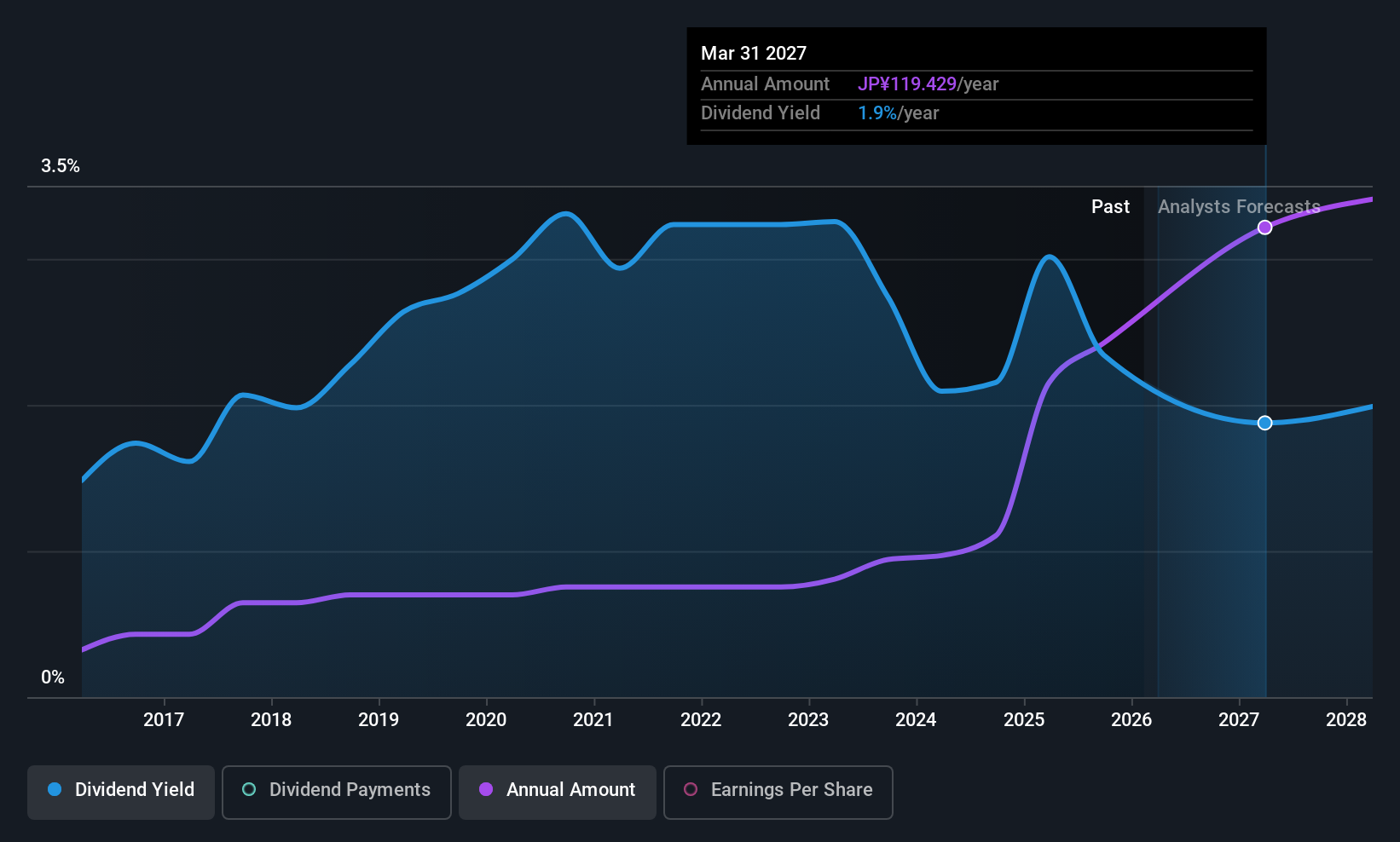The height and width of the screenshot is (842, 1400).
Task: Select the blue yield data point at 2027
Action: pyautogui.click(x=1265, y=423)
